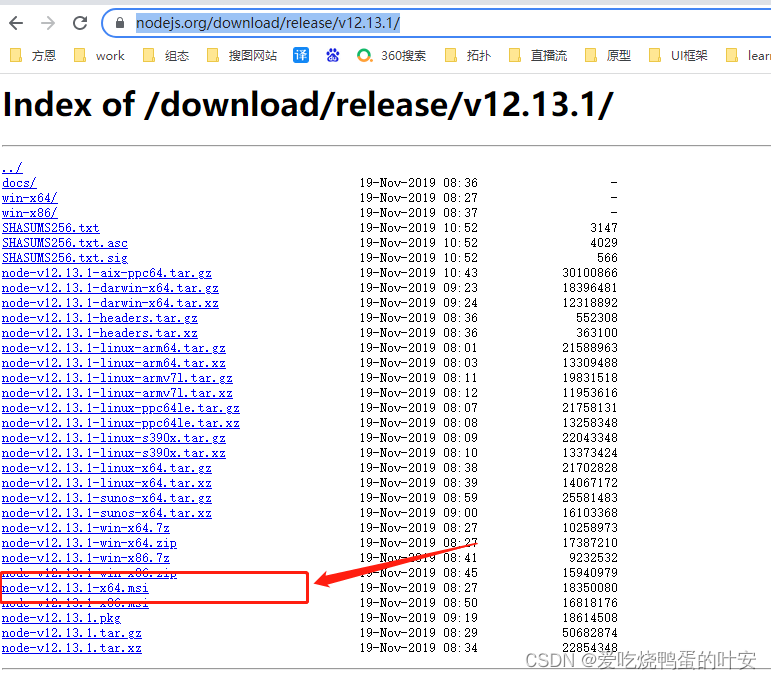
Task: Download node-v12.13.1-linux-ppc64le.tar.xz
Action: [x=120, y=423]
